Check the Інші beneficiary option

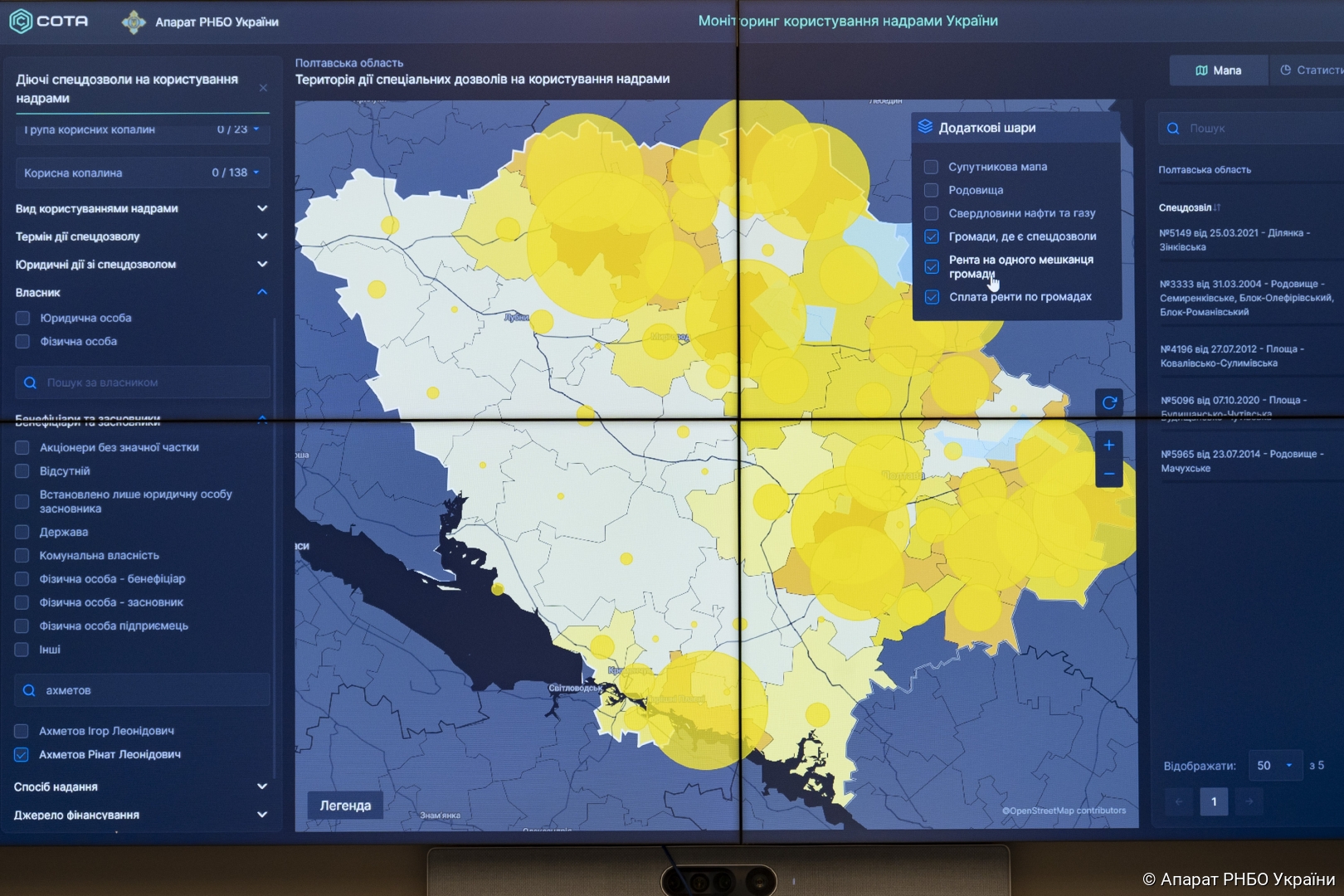[x=22, y=650]
